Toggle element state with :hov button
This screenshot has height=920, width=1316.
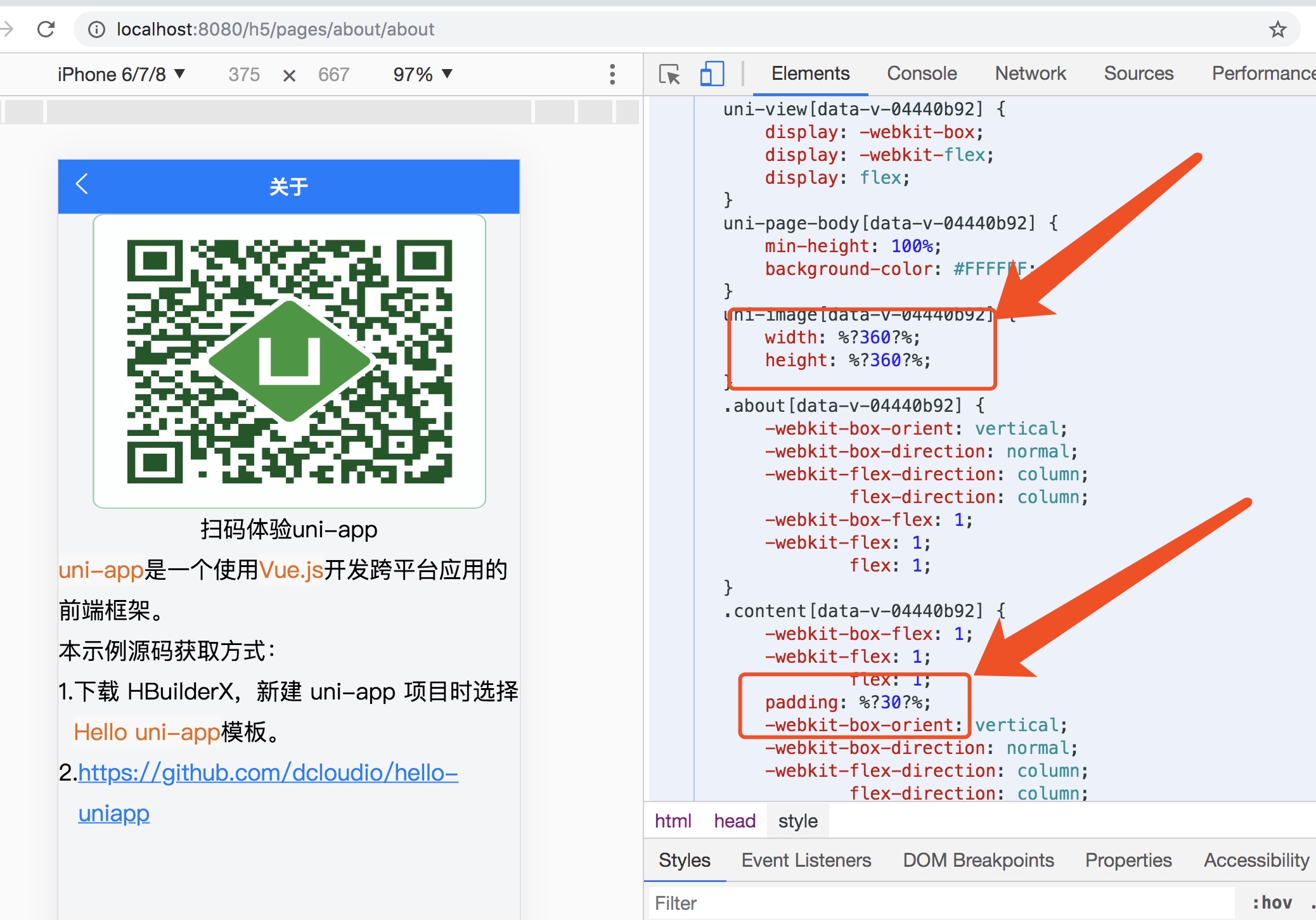pos(1272,902)
